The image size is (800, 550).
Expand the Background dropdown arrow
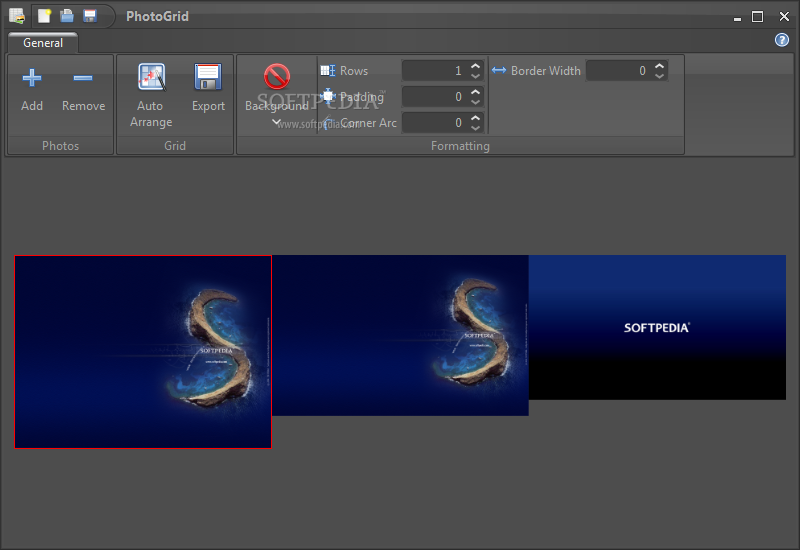(277, 123)
